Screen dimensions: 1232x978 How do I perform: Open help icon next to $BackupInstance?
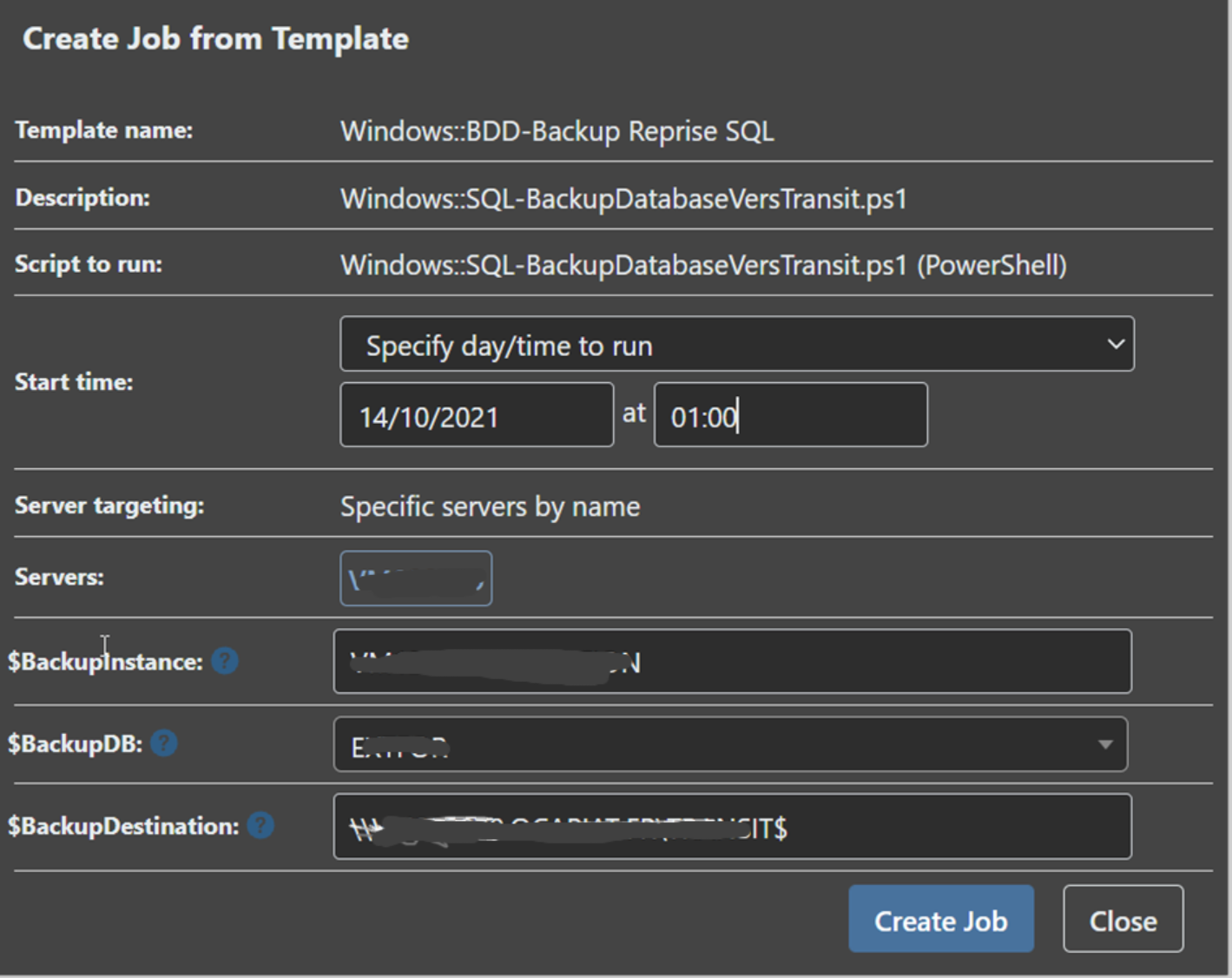(225, 662)
